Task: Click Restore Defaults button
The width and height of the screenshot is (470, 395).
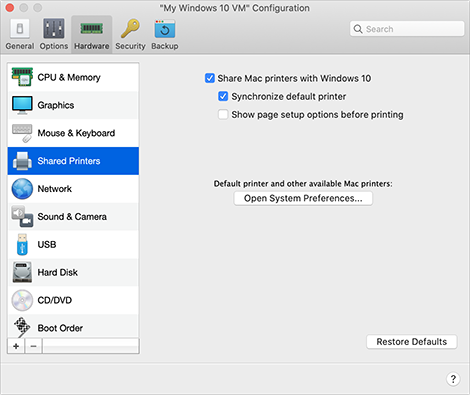Action: coord(412,342)
